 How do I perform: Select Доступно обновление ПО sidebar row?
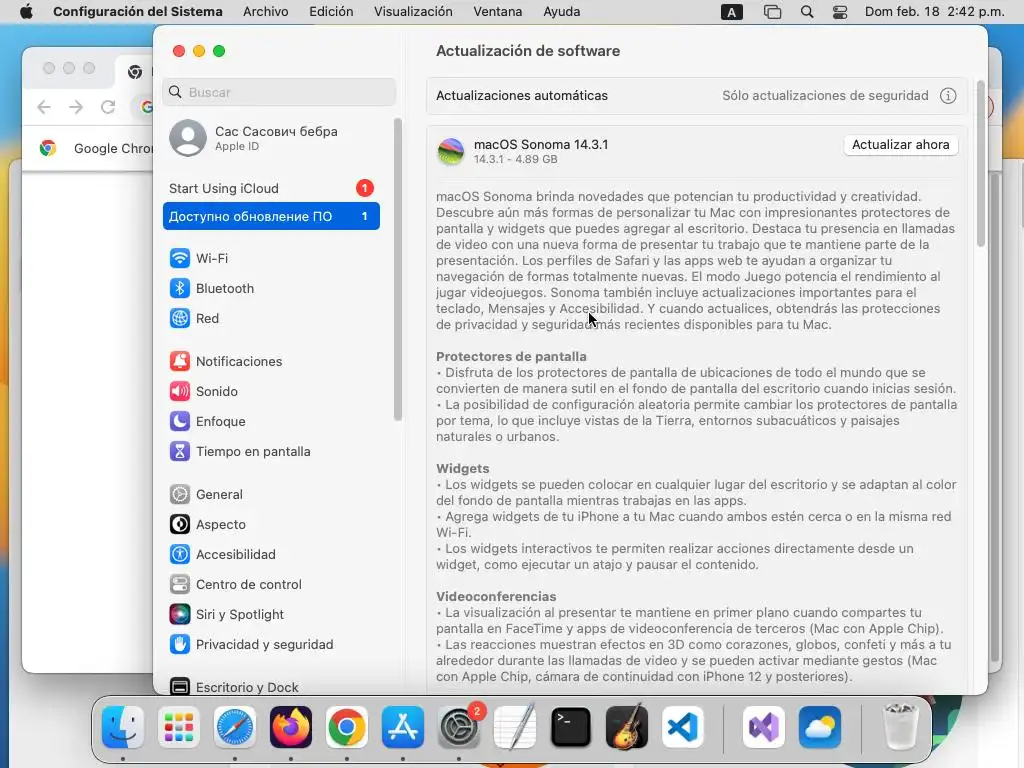(271, 216)
